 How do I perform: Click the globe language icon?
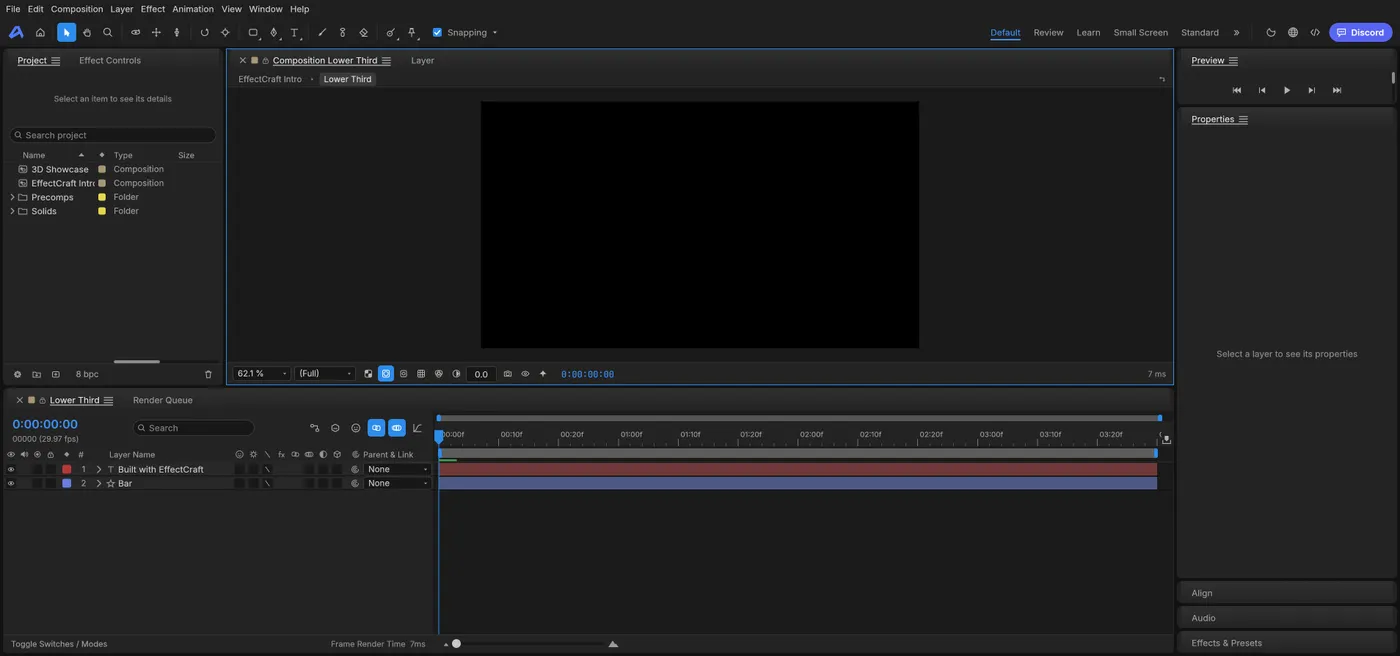click(1293, 32)
